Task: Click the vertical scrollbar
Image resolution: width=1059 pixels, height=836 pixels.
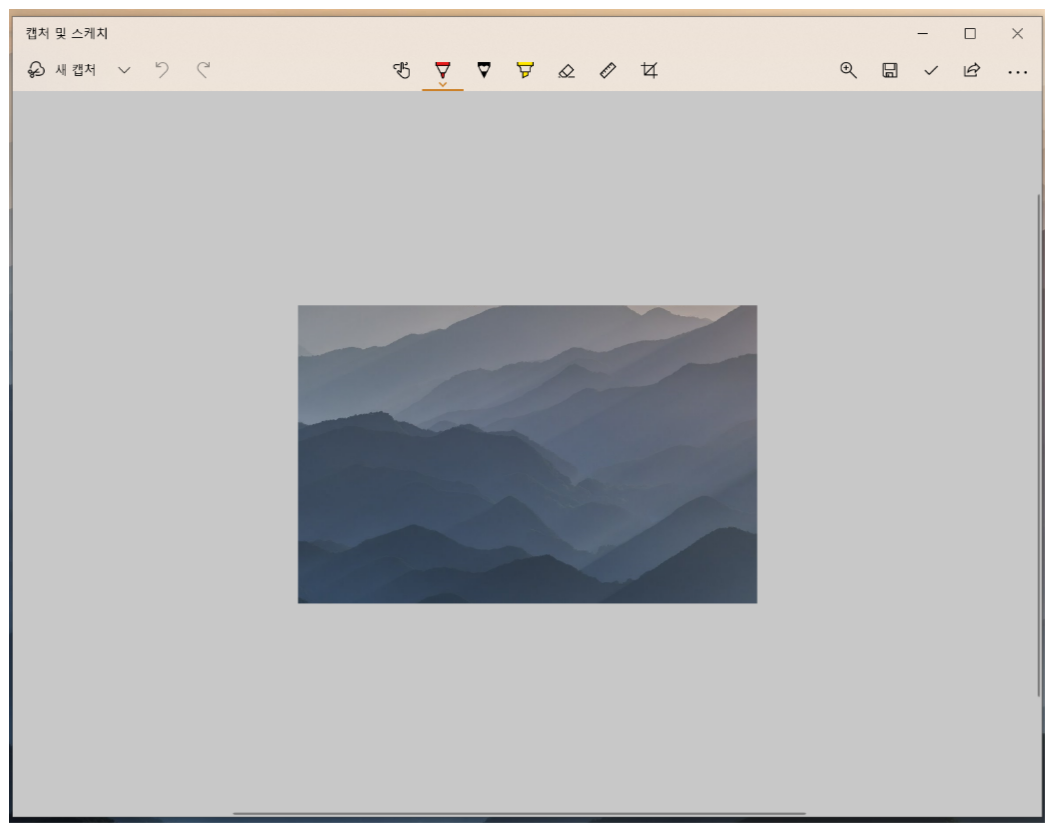Action: [x=1039, y=446]
